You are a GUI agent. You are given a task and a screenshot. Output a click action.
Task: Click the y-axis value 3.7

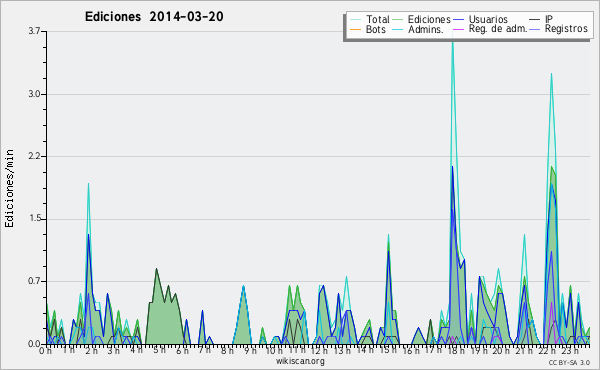(34, 31)
